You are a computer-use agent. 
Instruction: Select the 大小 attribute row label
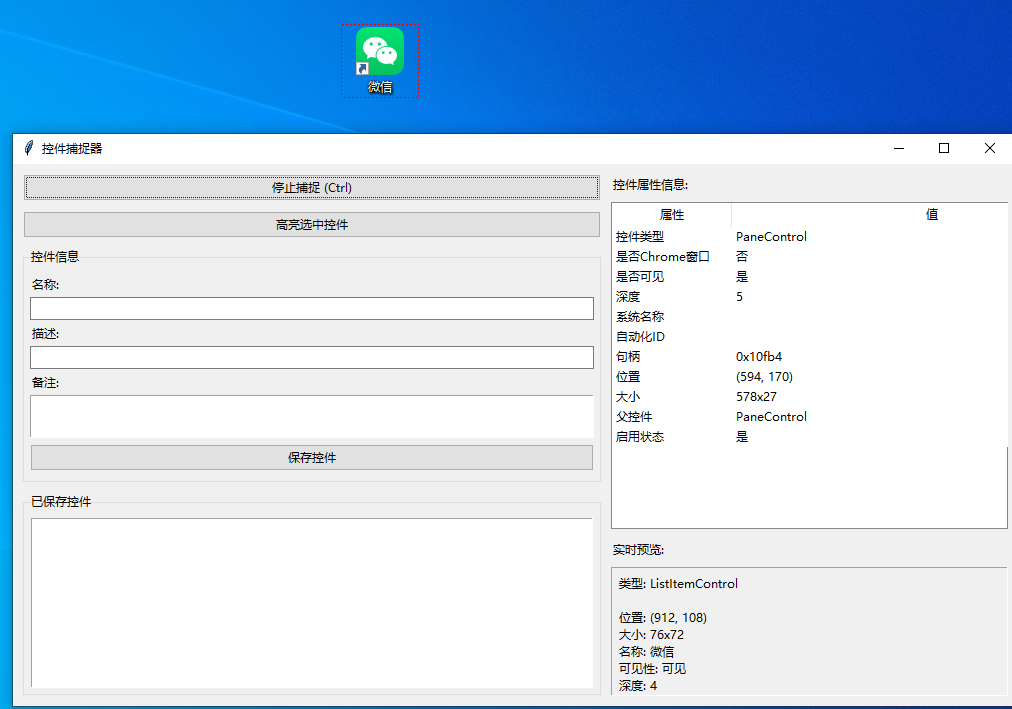[627, 397]
